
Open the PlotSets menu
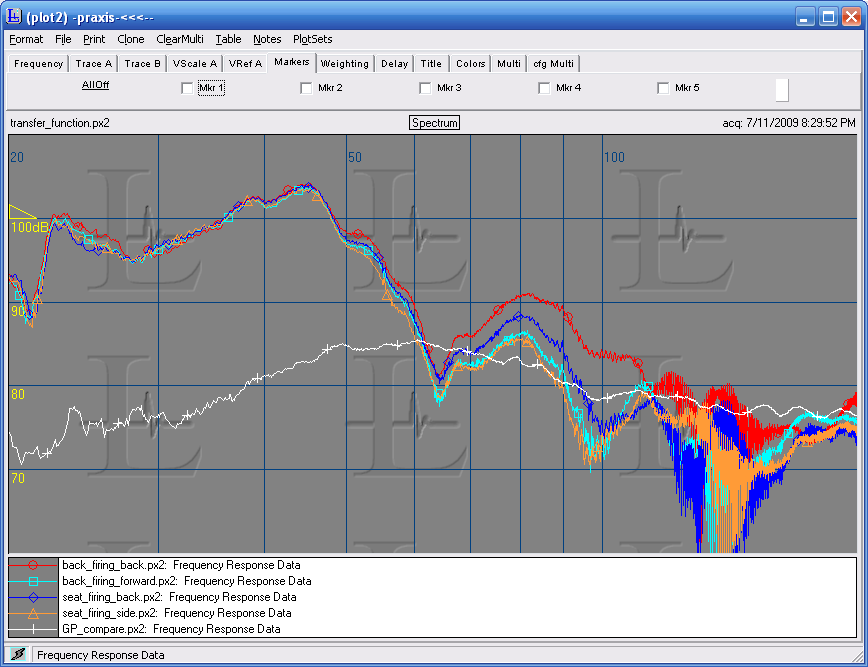[312, 39]
